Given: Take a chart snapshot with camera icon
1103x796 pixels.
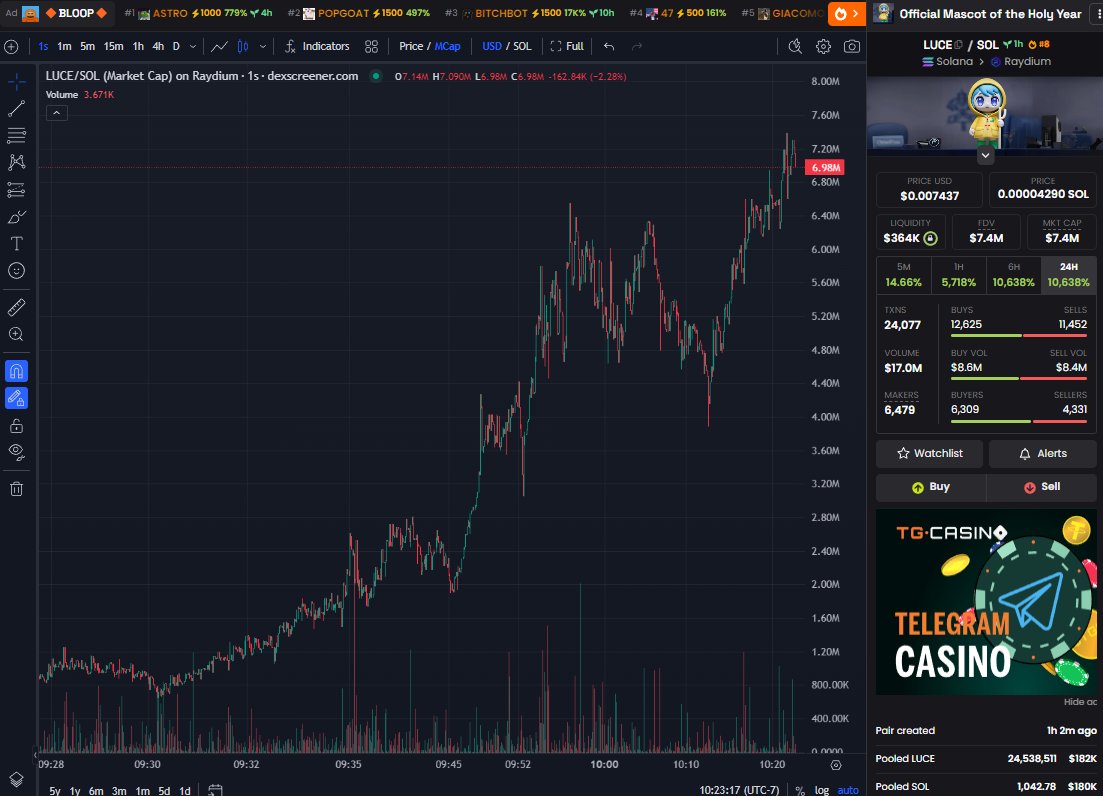Looking at the screenshot, I should click(853, 46).
